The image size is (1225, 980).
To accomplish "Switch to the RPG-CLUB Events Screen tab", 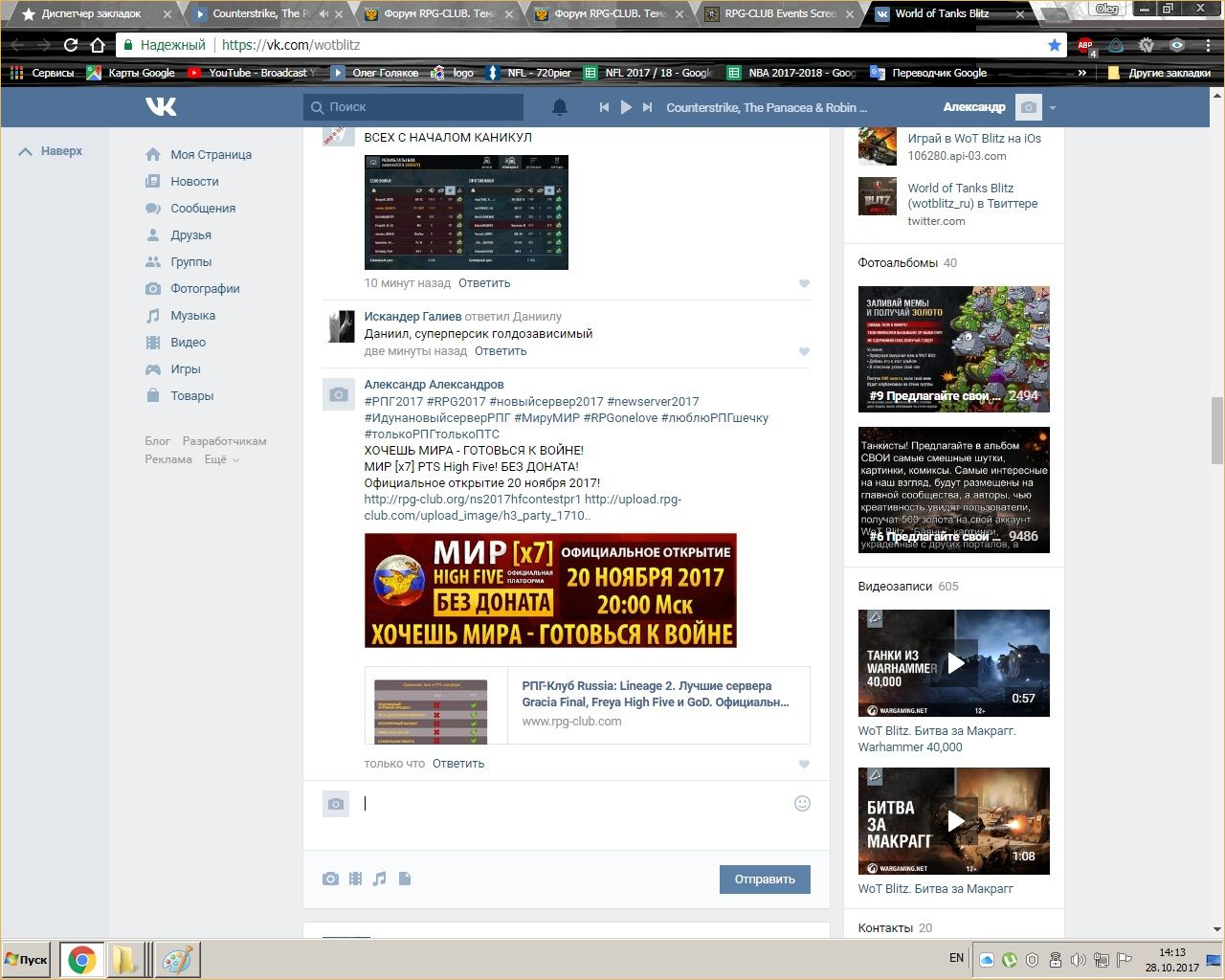I will (780, 14).
